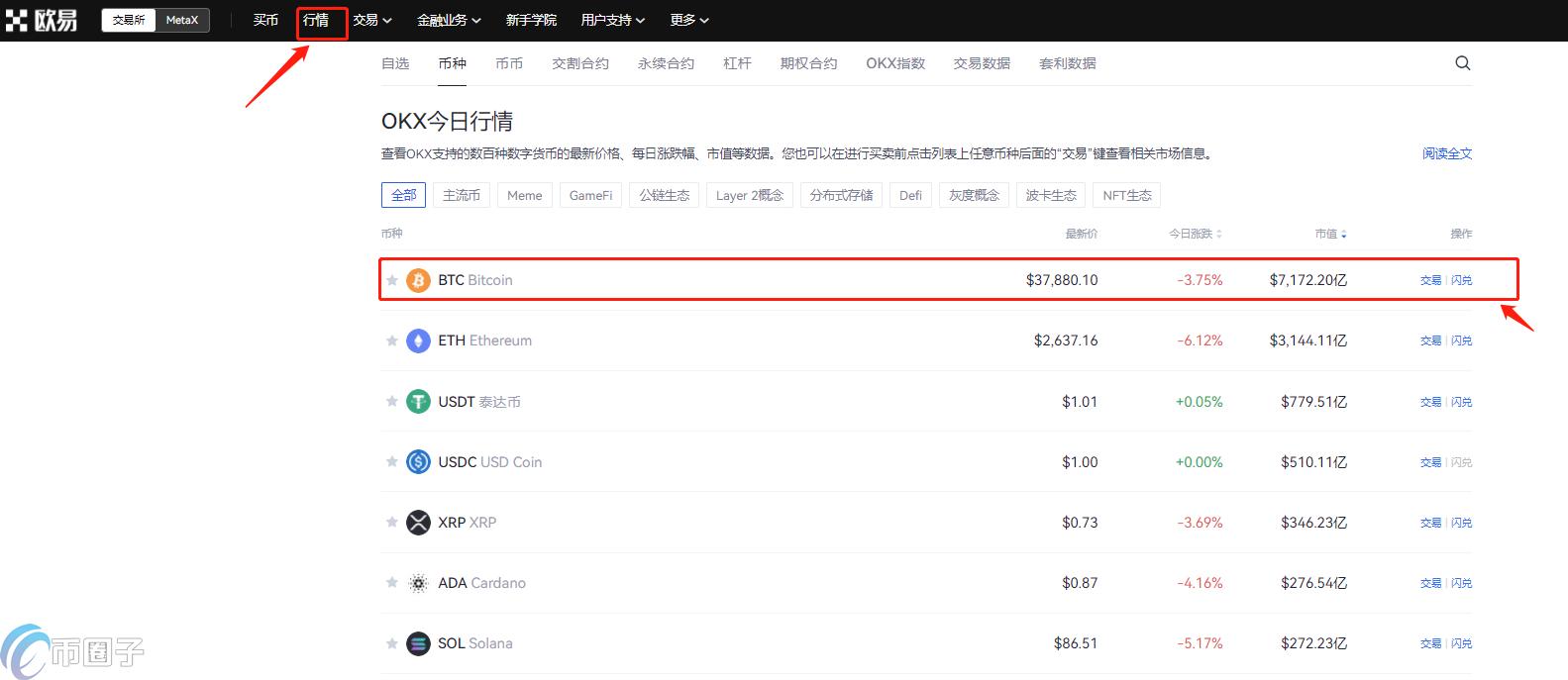Switch to 交易所 exchange mode
The image size is (1568, 680).
click(x=129, y=20)
